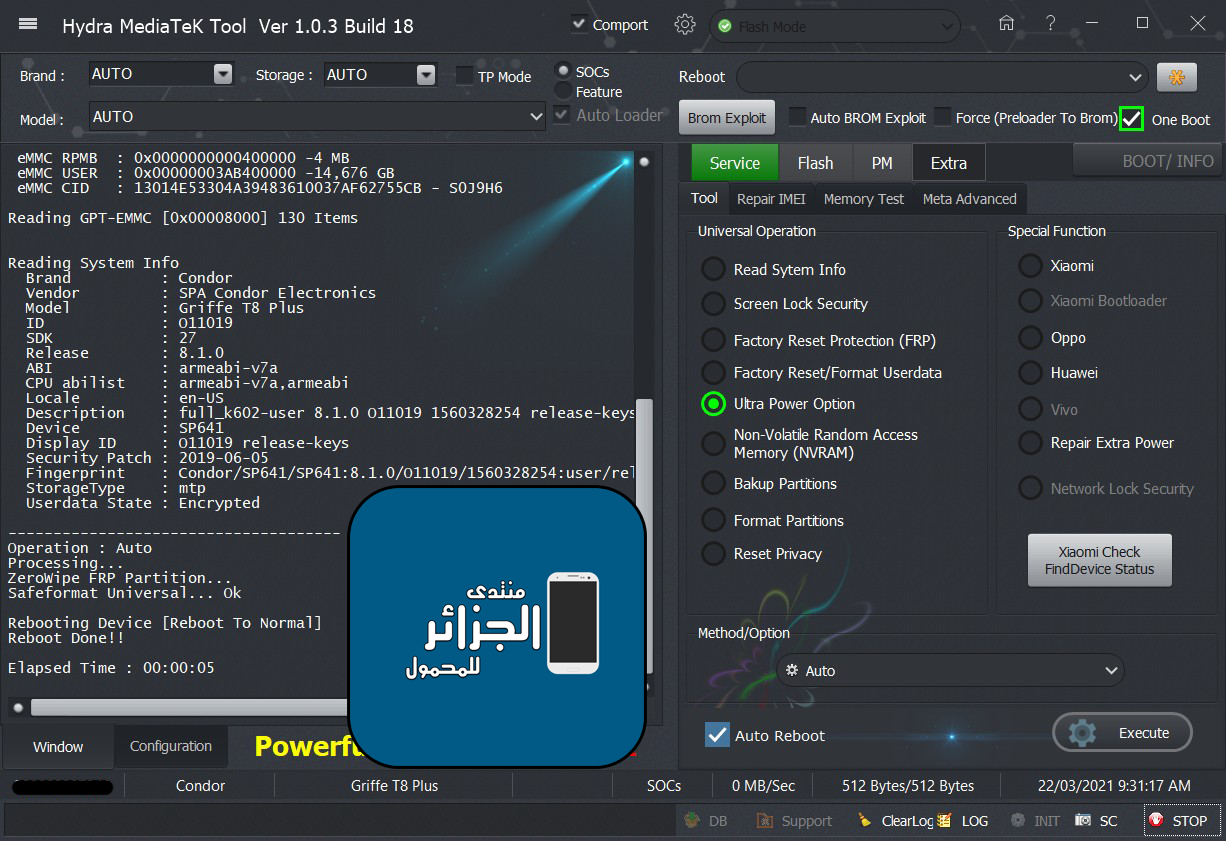
Task: Toggle the One Boot checkbox
Action: [x=1131, y=118]
